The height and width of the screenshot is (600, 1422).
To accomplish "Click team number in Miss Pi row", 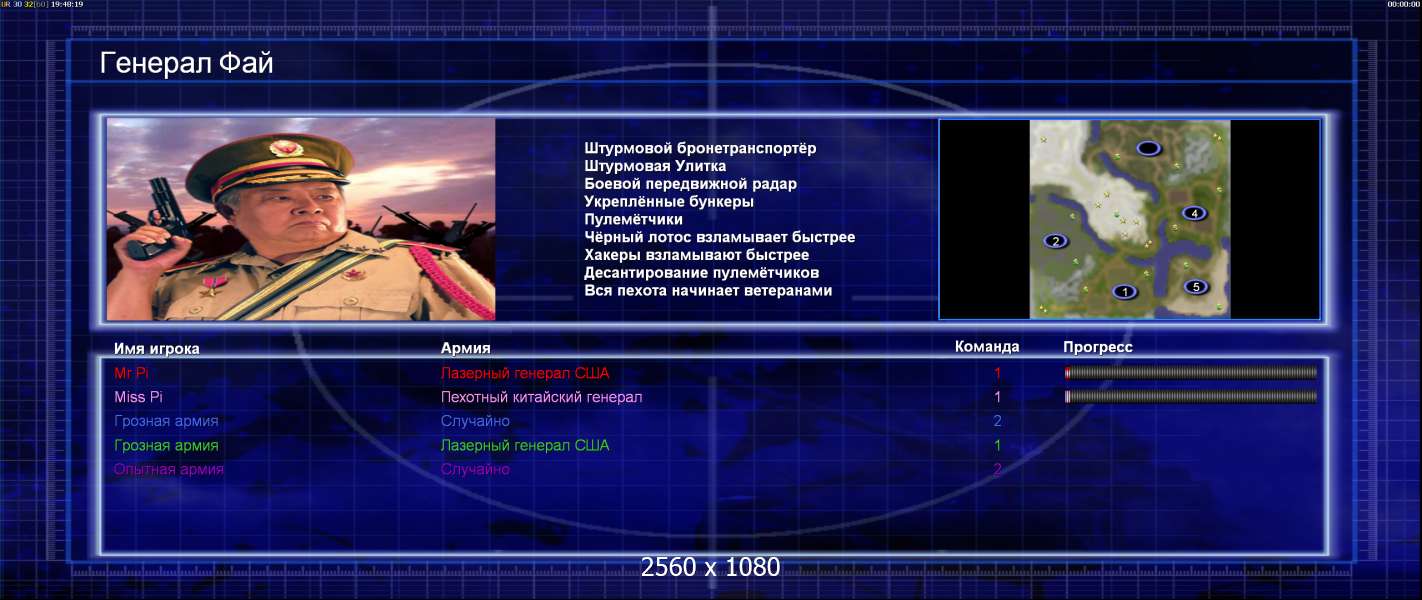I will pyautogui.click(x=997, y=397).
